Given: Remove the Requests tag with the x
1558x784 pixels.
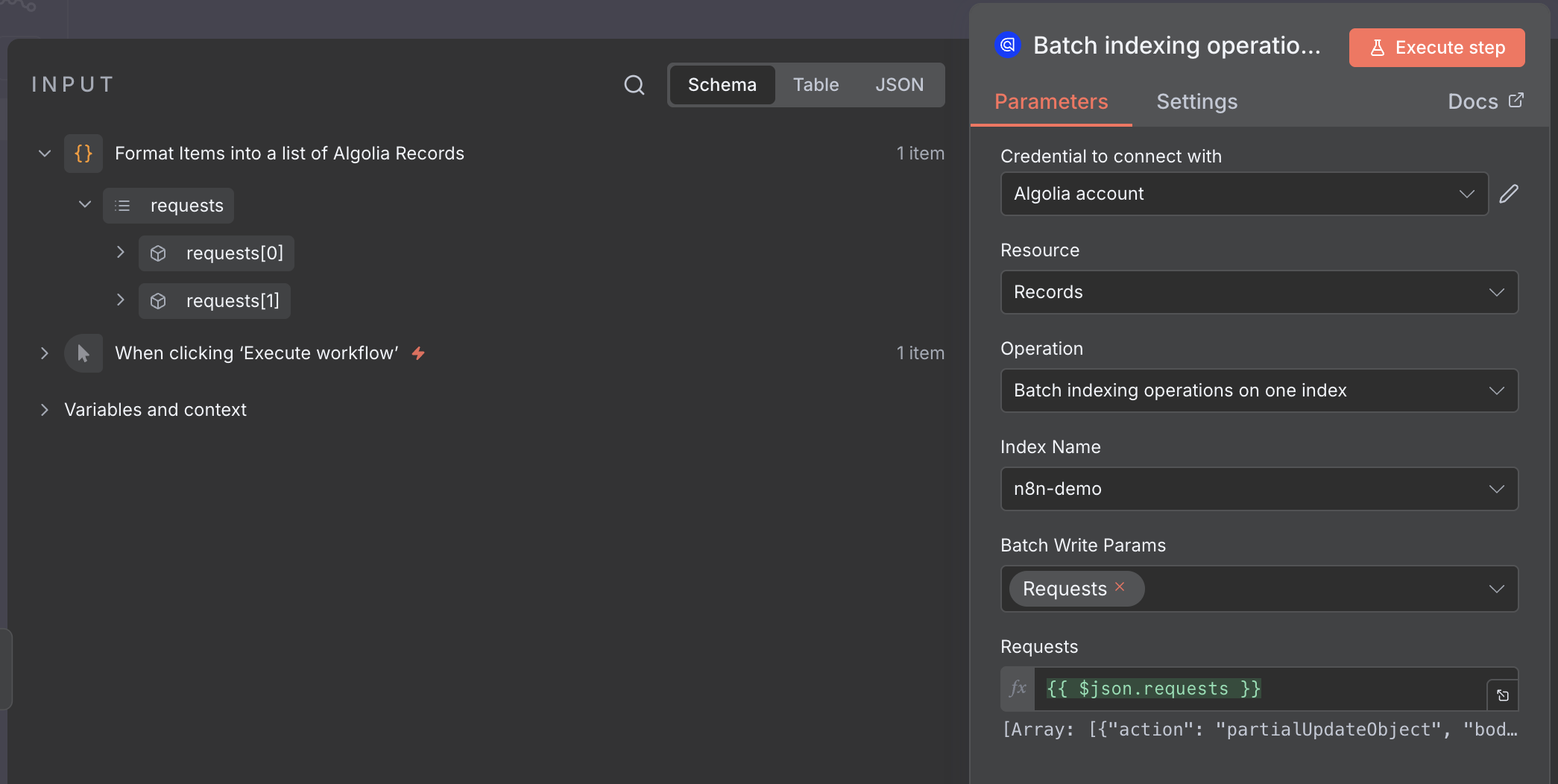Looking at the screenshot, I should [x=1120, y=587].
